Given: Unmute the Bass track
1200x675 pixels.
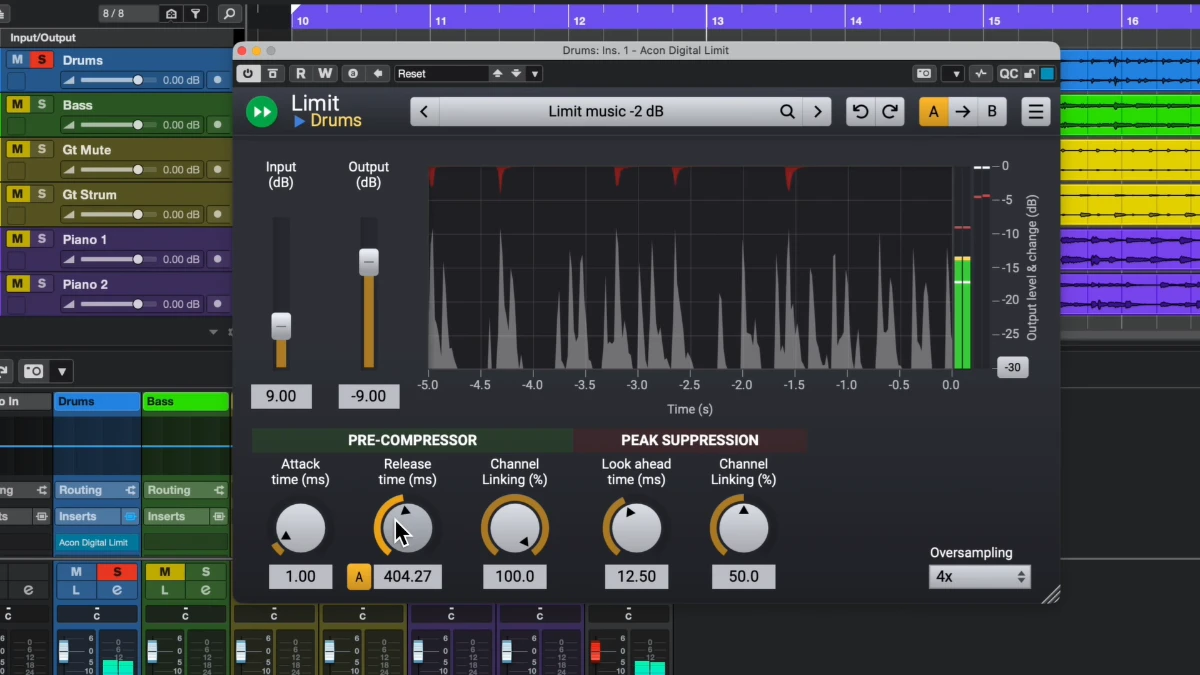Looking at the screenshot, I should [x=17, y=105].
